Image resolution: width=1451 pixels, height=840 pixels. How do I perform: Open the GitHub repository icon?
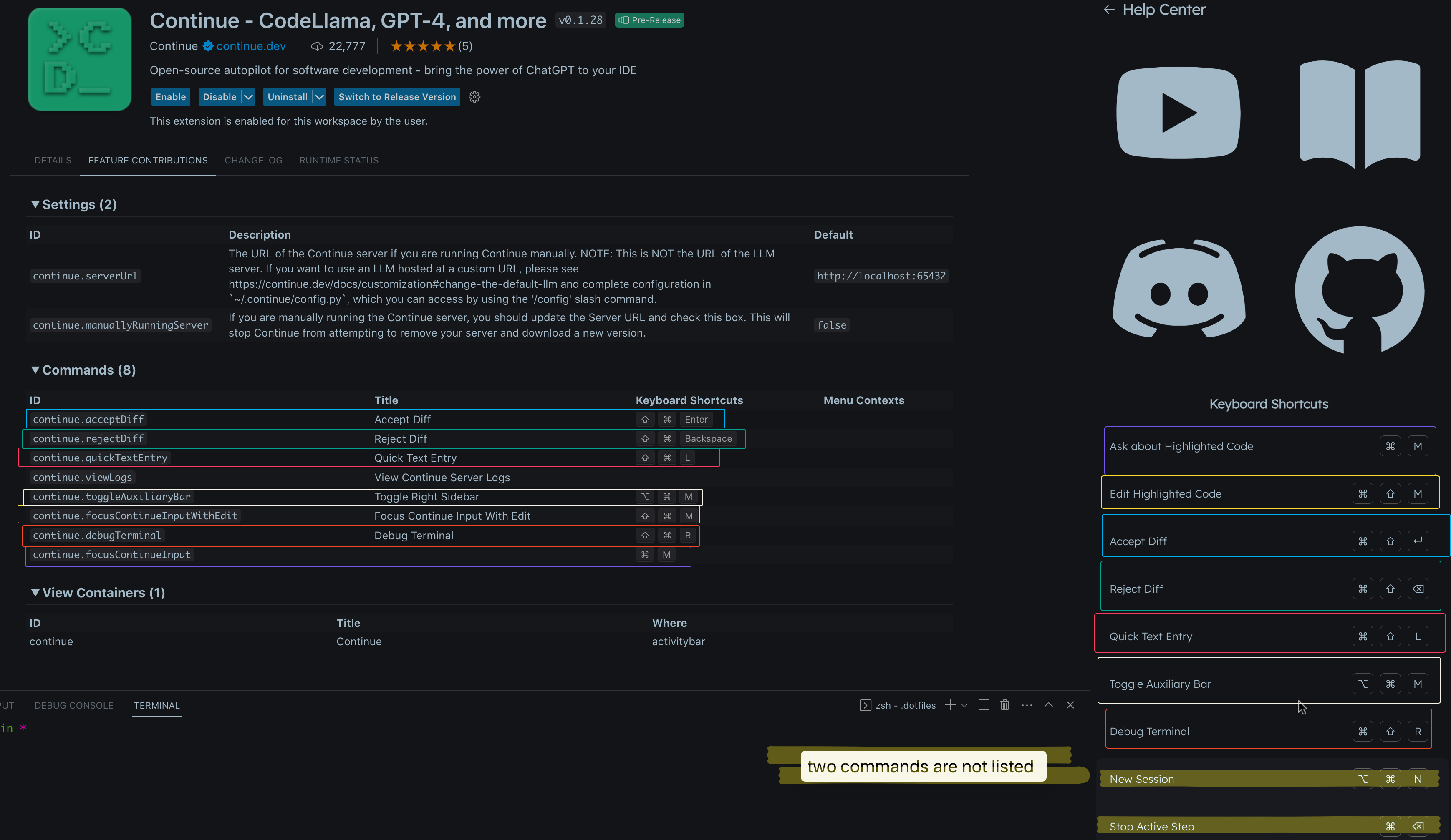(x=1359, y=289)
